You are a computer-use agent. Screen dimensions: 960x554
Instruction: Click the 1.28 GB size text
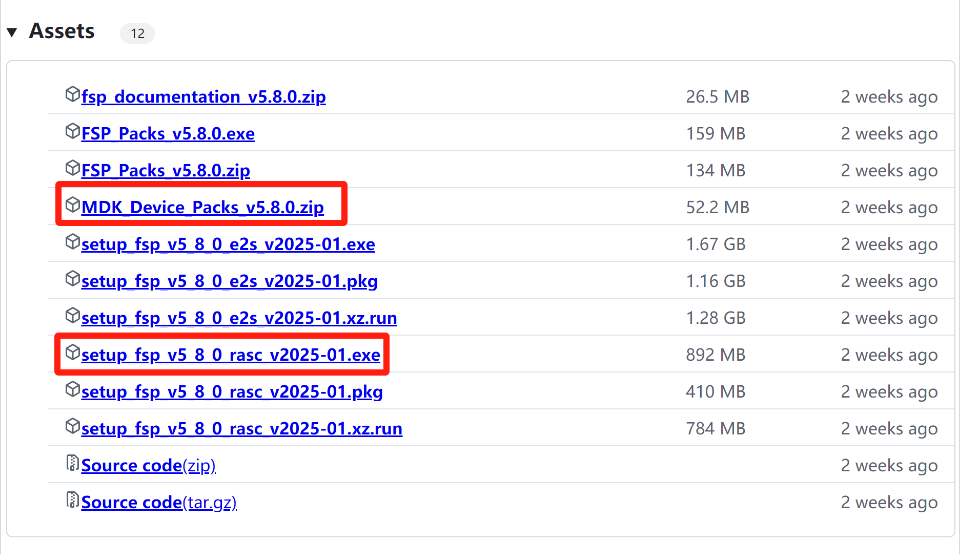pyautogui.click(x=715, y=318)
